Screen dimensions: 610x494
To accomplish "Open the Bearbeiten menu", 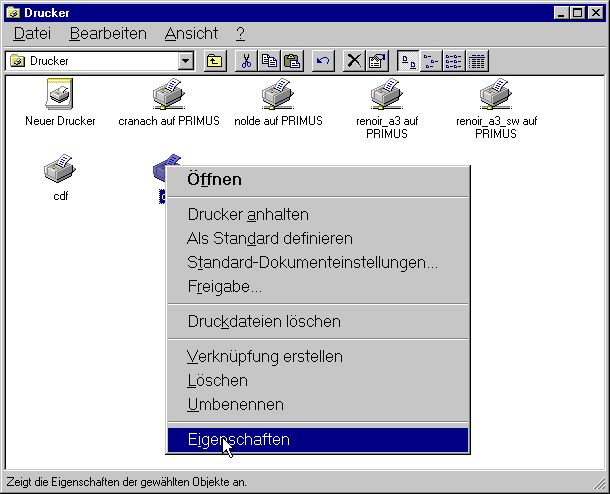I will click(x=108, y=34).
